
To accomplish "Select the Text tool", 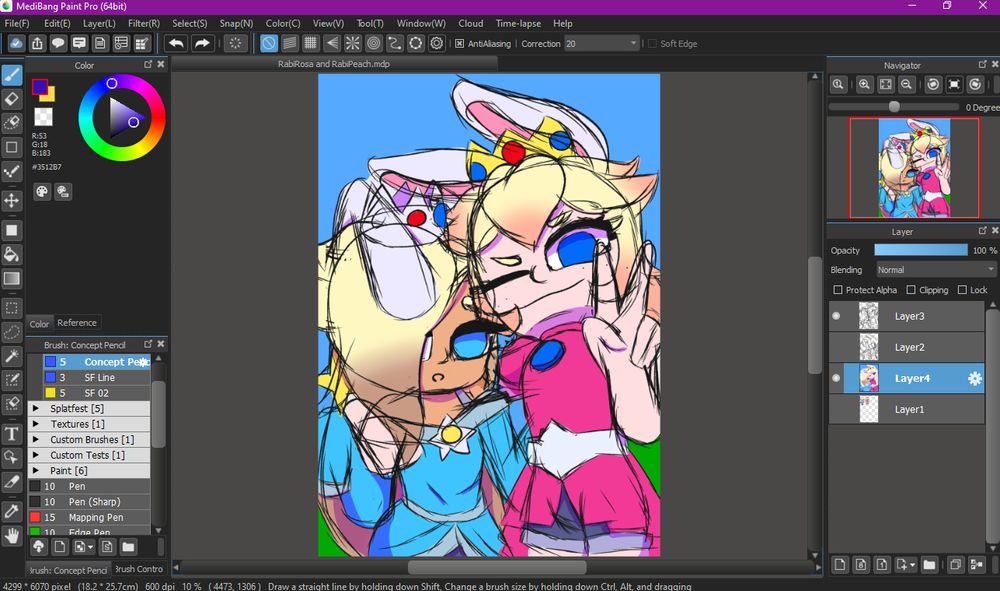I will pos(11,434).
